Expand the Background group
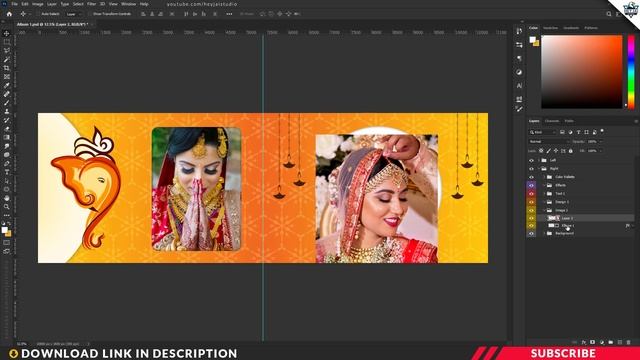The height and width of the screenshot is (360, 640). [x=544, y=233]
